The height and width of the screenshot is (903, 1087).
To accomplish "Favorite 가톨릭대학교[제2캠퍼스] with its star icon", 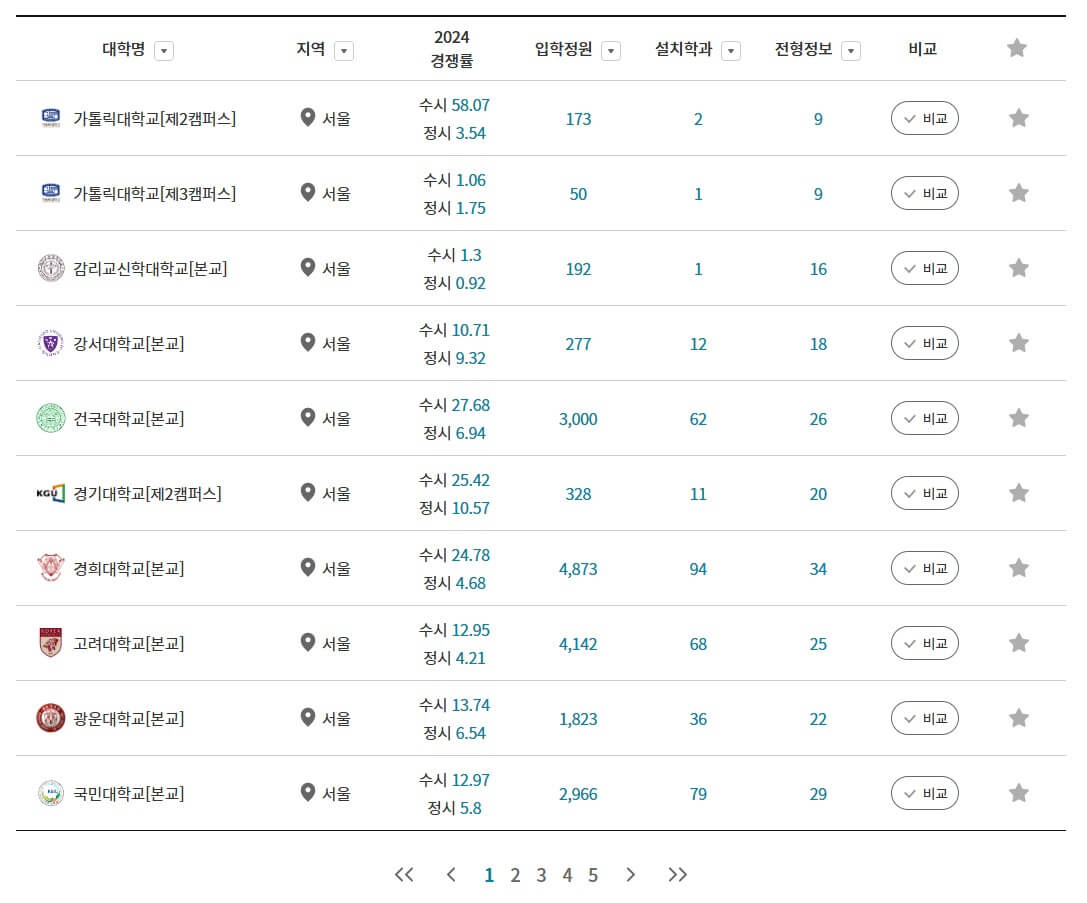I will 1018,118.
